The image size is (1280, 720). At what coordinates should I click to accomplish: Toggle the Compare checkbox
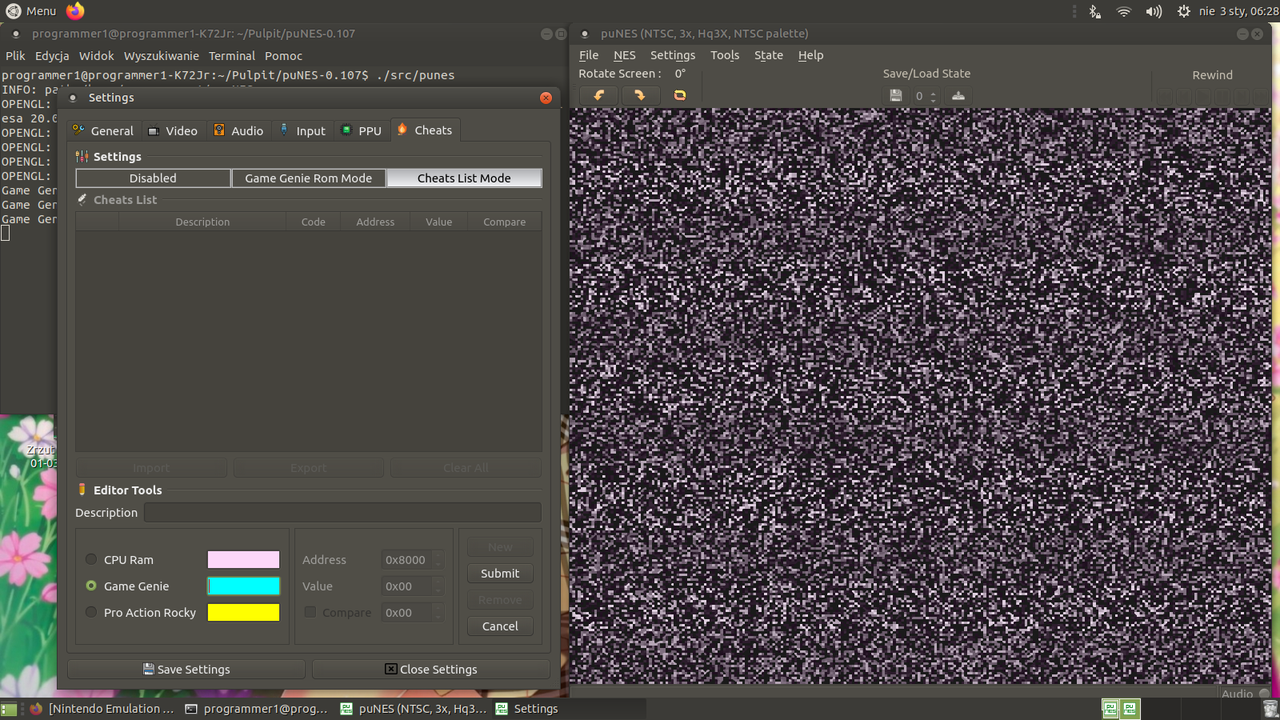point(310,612)
